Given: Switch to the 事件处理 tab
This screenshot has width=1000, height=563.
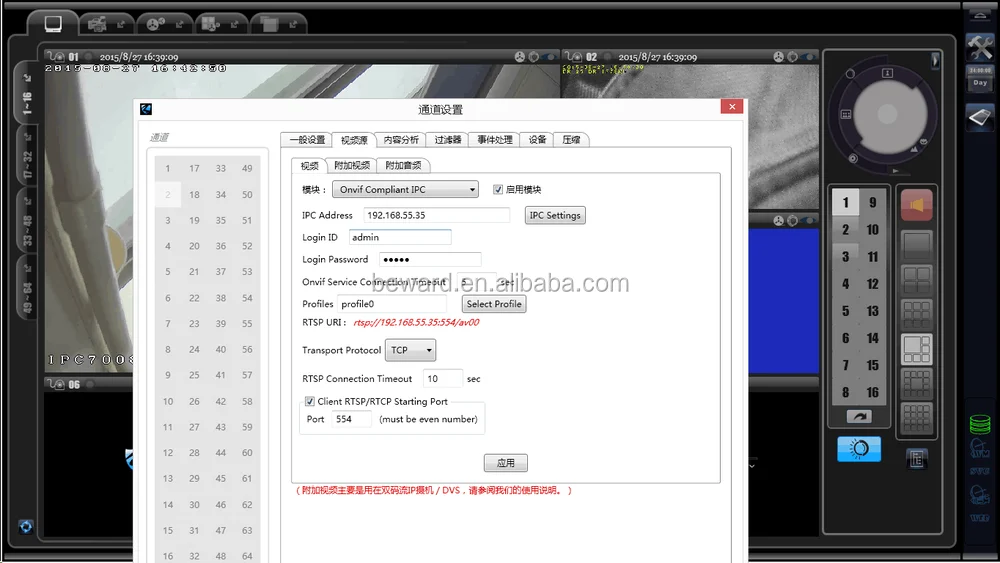Looking at the screenshot, I should 495,140.
